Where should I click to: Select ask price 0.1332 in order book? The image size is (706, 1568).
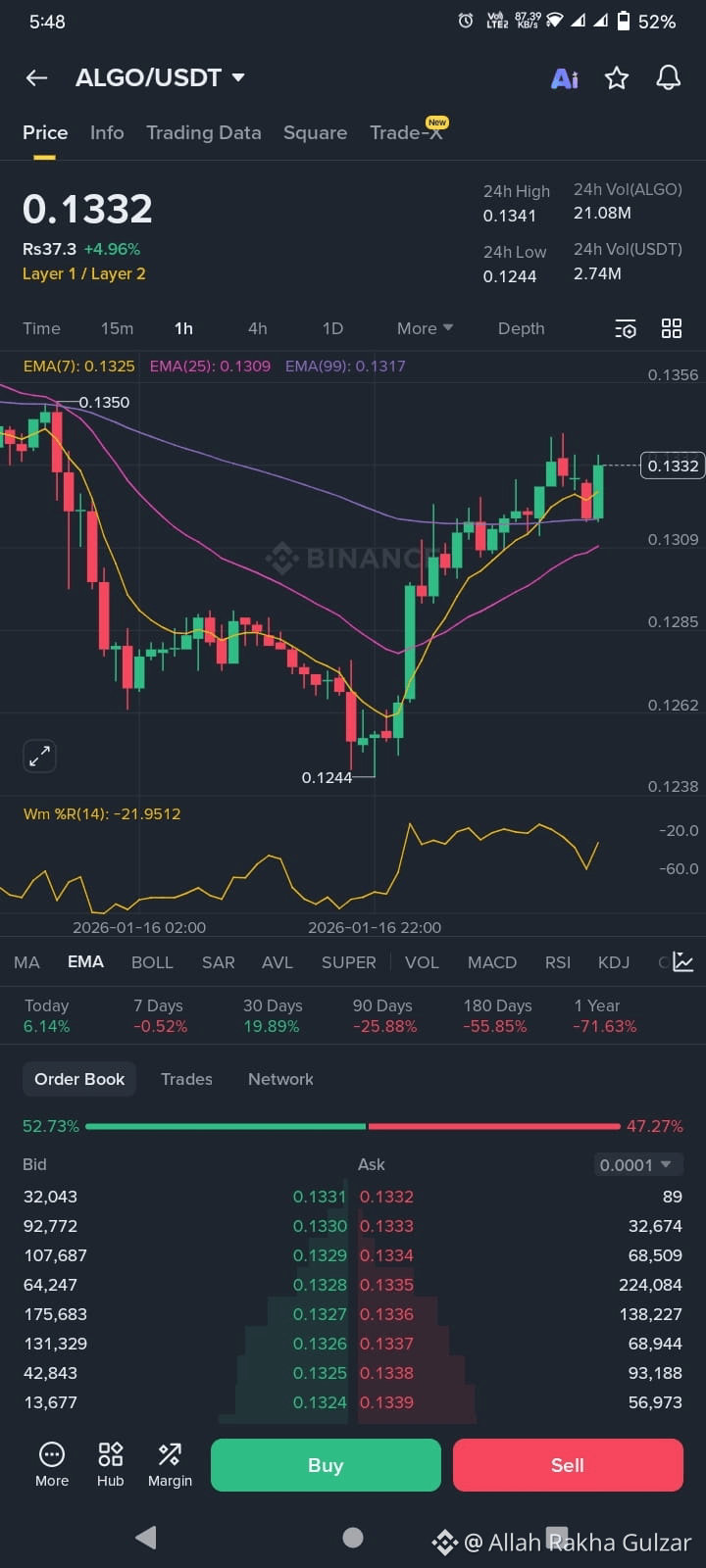(x=386, y=1197)
